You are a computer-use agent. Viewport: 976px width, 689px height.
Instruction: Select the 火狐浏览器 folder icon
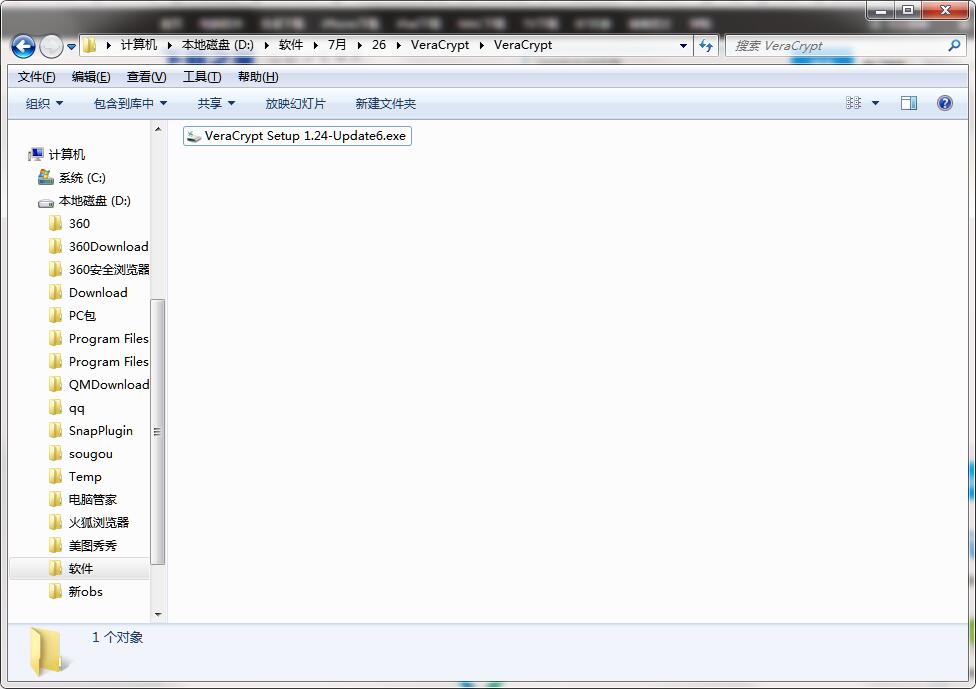click(x=55, y=523)
